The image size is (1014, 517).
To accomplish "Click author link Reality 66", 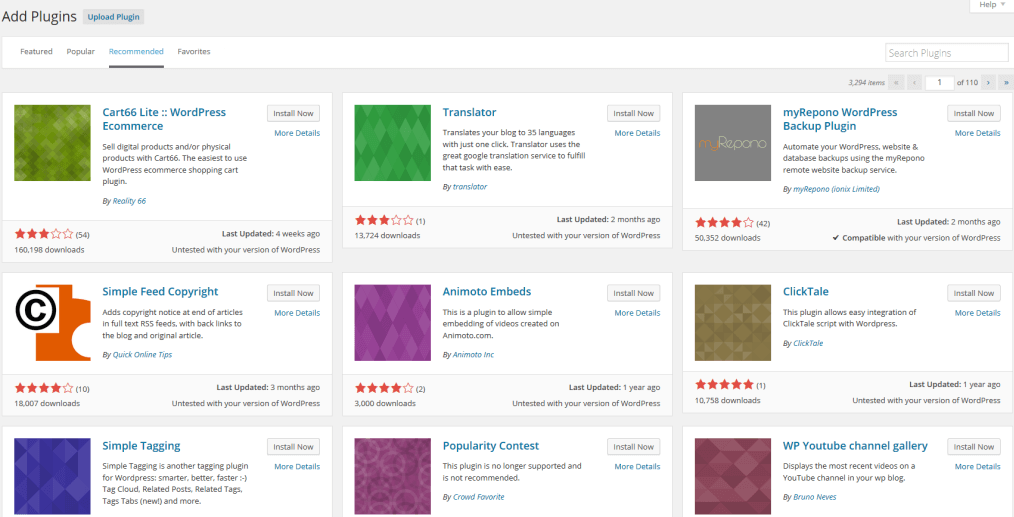I will tap(129, 201).
